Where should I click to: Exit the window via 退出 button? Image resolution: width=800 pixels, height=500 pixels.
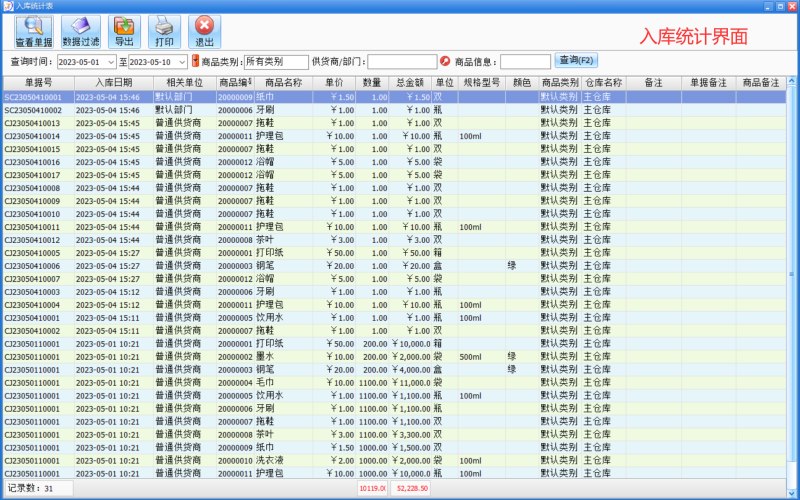point(204,32)
